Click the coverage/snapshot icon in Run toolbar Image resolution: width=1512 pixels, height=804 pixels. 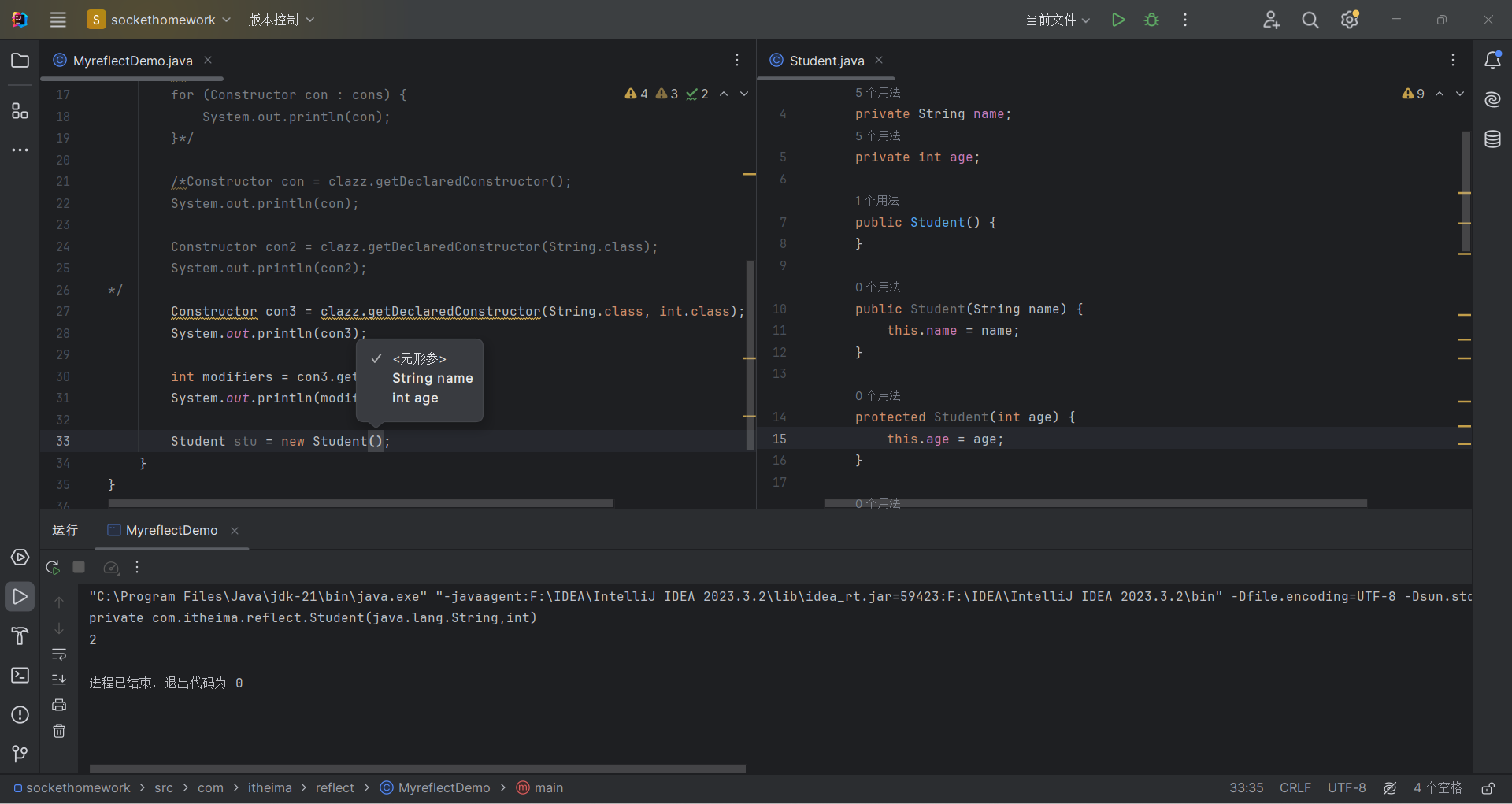(x=112, y=567)
